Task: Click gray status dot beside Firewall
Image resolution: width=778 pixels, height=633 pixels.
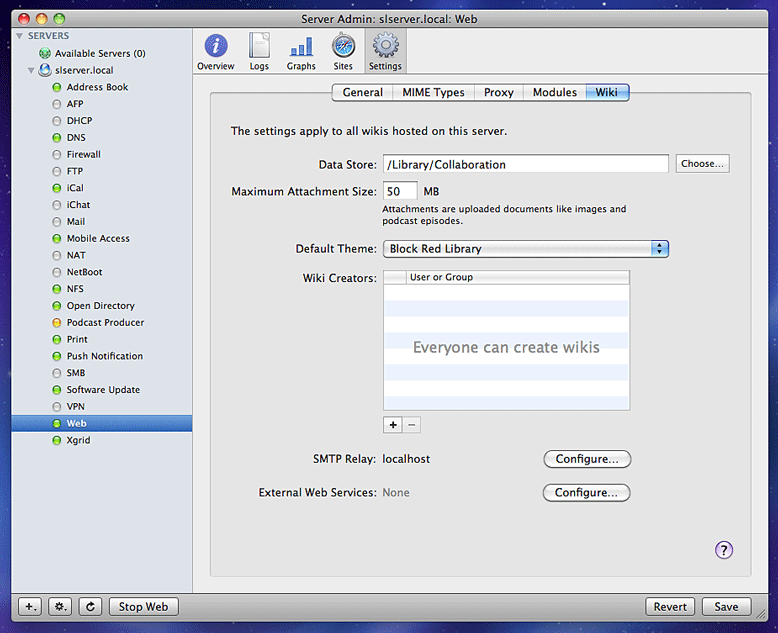Action: coord(57,154)
